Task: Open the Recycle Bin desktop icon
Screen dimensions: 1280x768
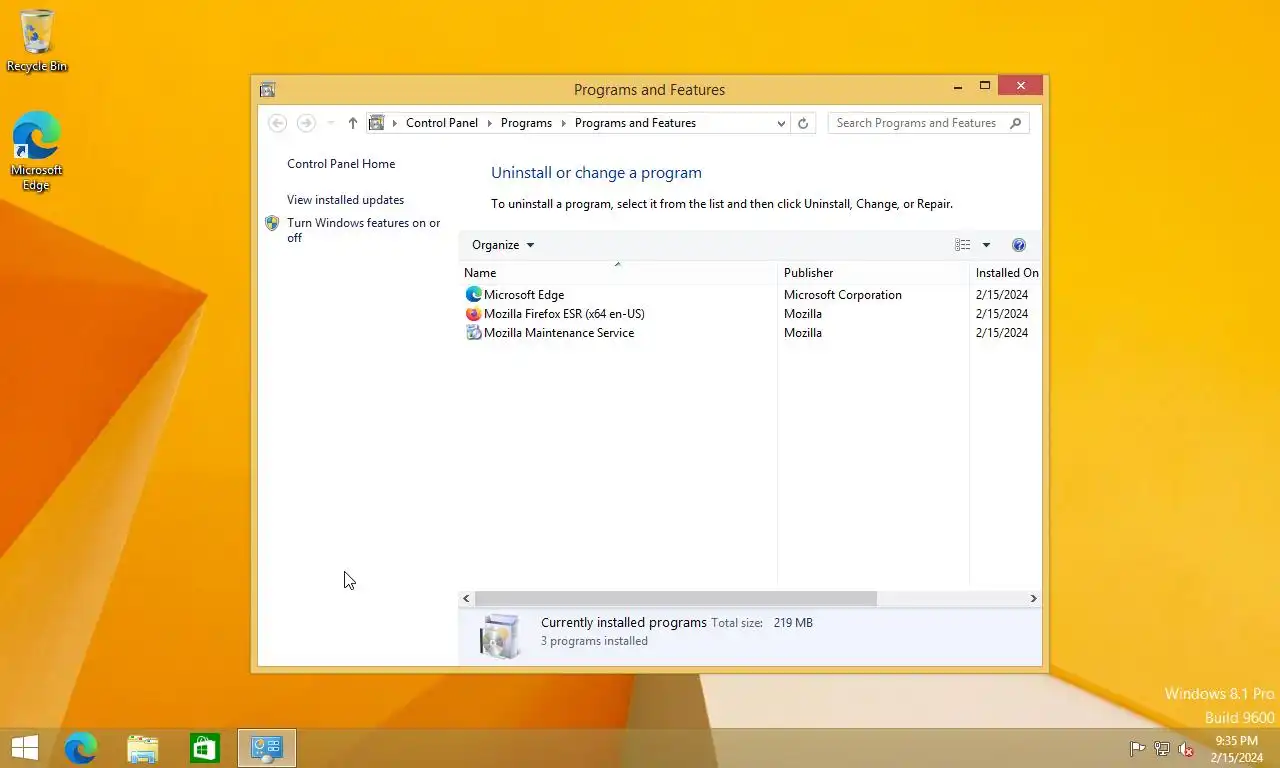Action: pyautogui.click(x=37, y=40)
